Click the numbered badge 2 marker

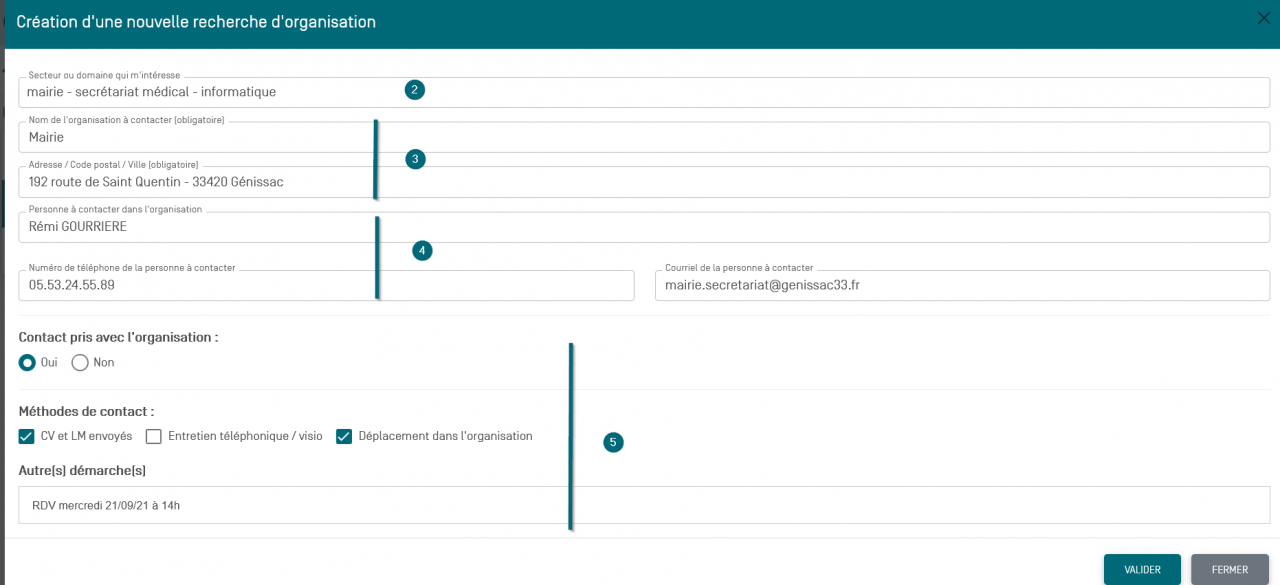[x=415, y=90]
